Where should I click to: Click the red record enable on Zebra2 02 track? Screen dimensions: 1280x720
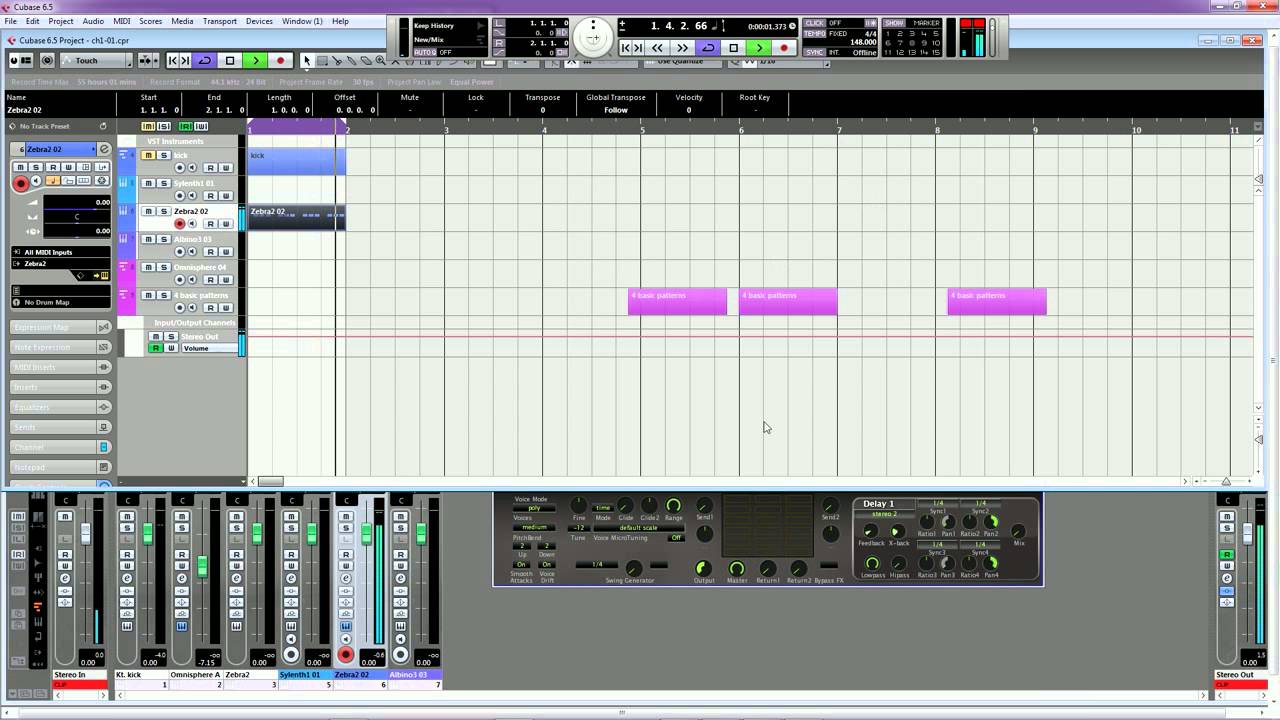pos(180,224)
